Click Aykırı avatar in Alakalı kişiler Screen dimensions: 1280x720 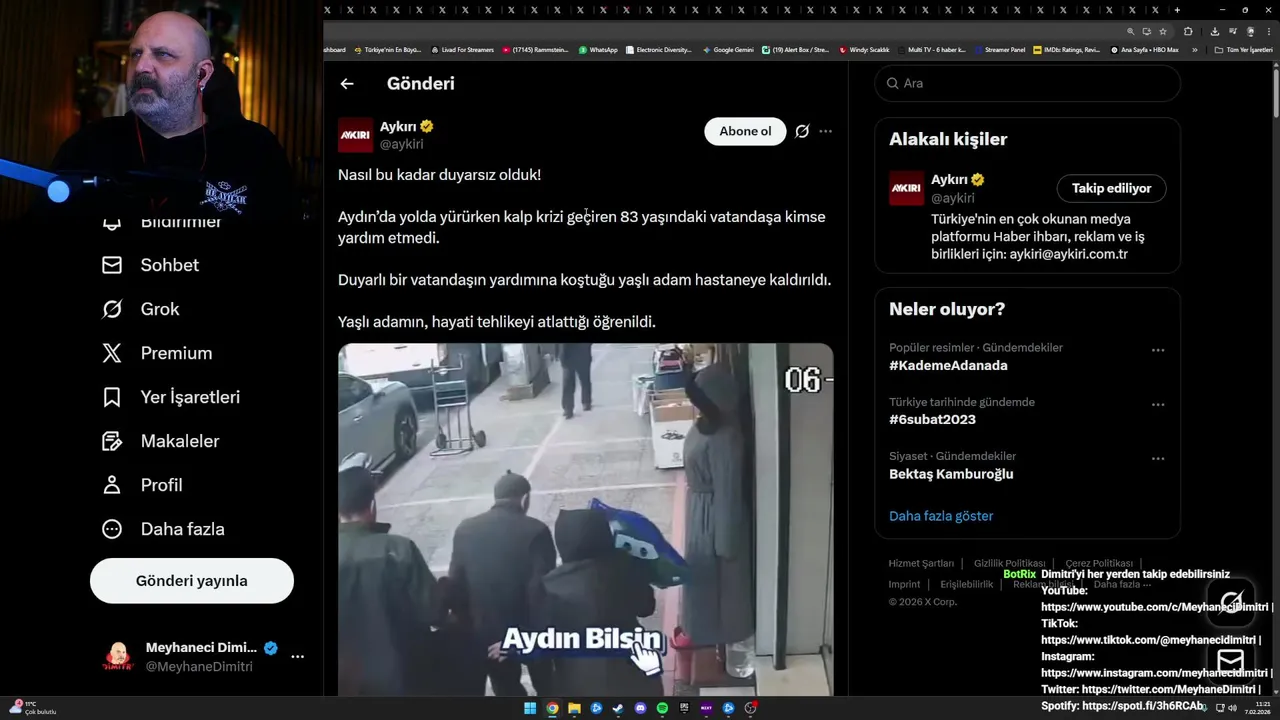point(907,188)
